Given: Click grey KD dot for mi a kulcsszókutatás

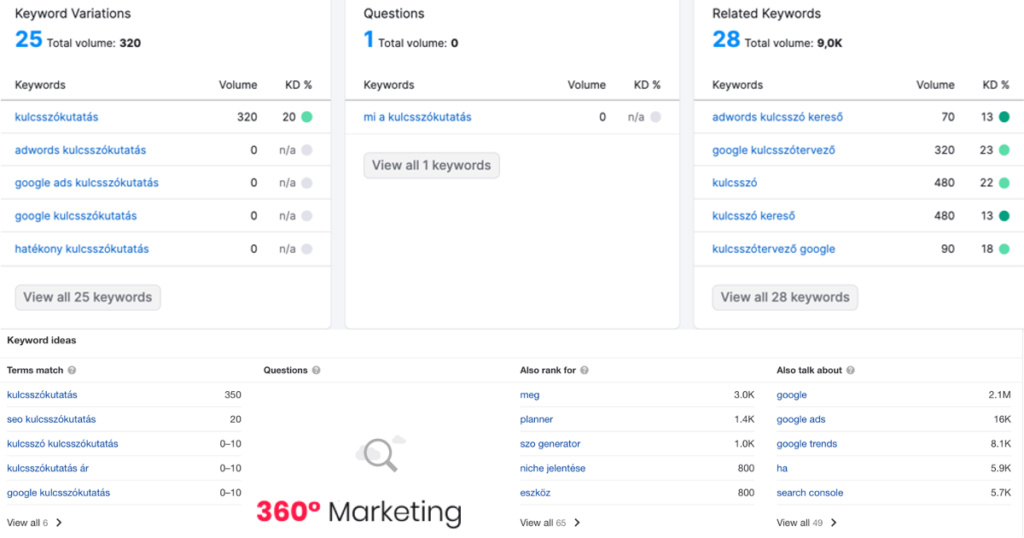Looking at the screenshot, I should [656, 117].
